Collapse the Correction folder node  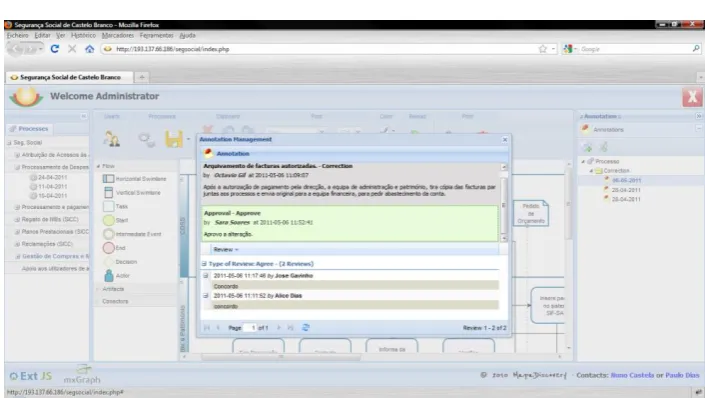pos(591,170)
